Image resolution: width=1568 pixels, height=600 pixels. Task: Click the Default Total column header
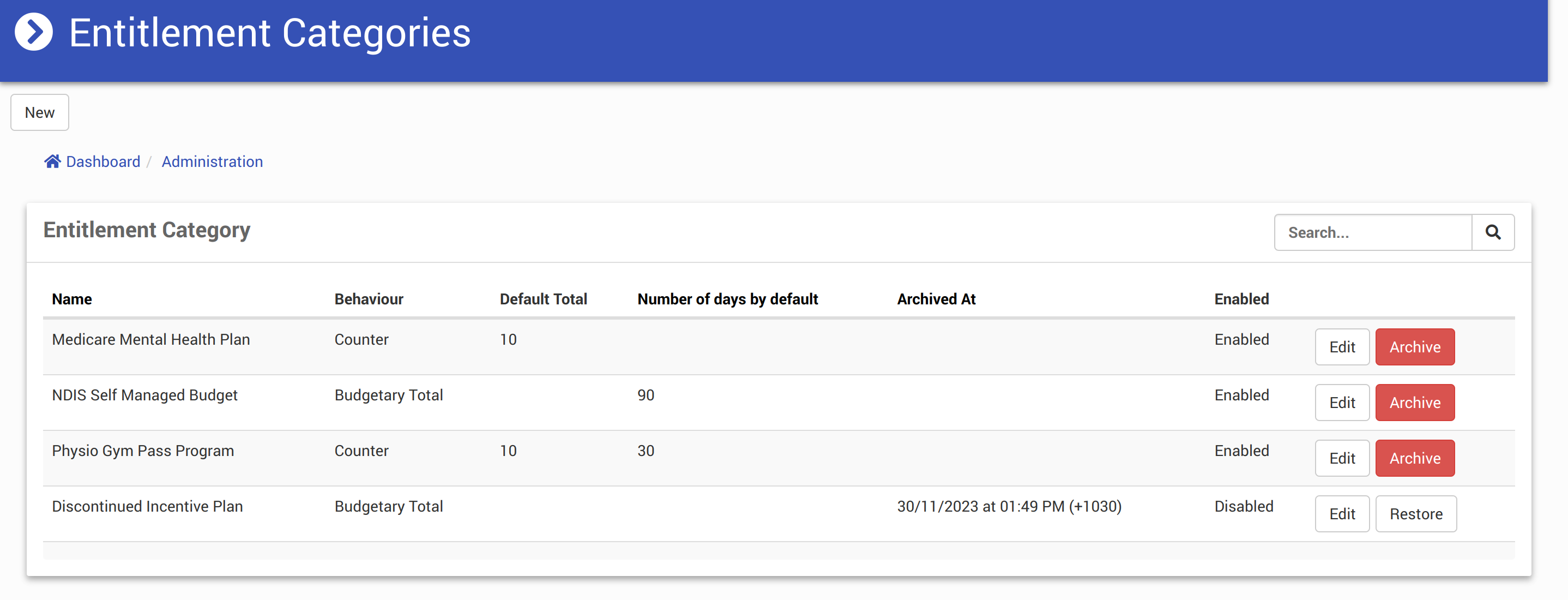coord(543,299)
